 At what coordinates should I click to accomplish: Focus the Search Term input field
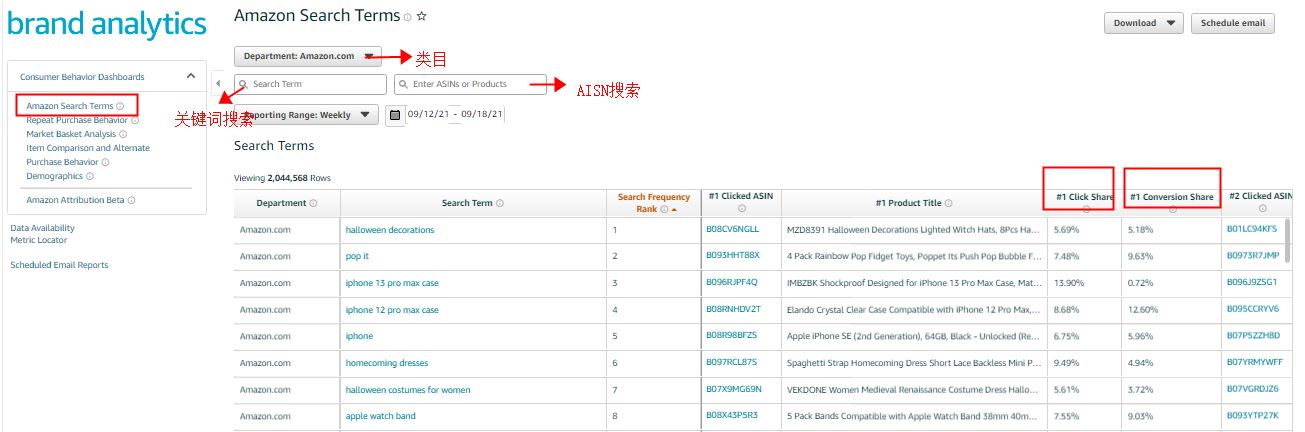pos(310,84)
